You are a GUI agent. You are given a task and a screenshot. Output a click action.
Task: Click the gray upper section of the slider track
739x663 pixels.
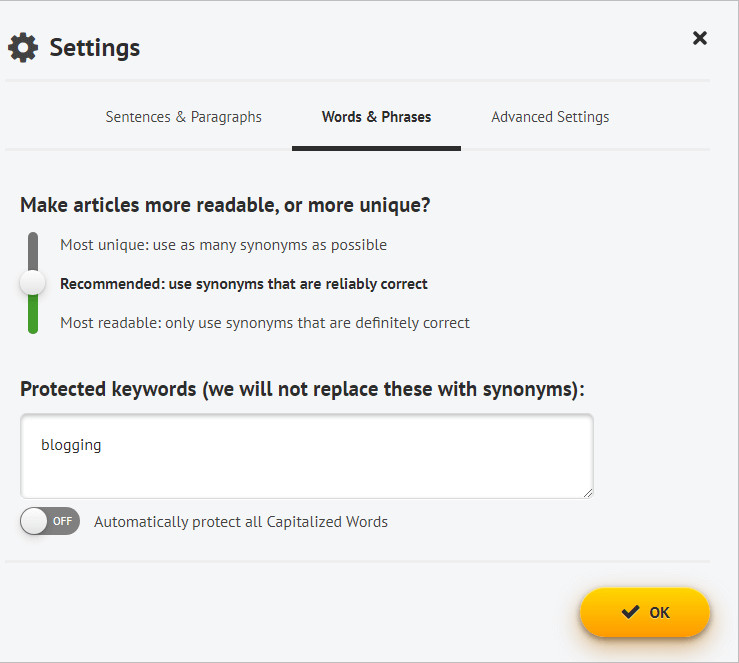coord(33,251)
